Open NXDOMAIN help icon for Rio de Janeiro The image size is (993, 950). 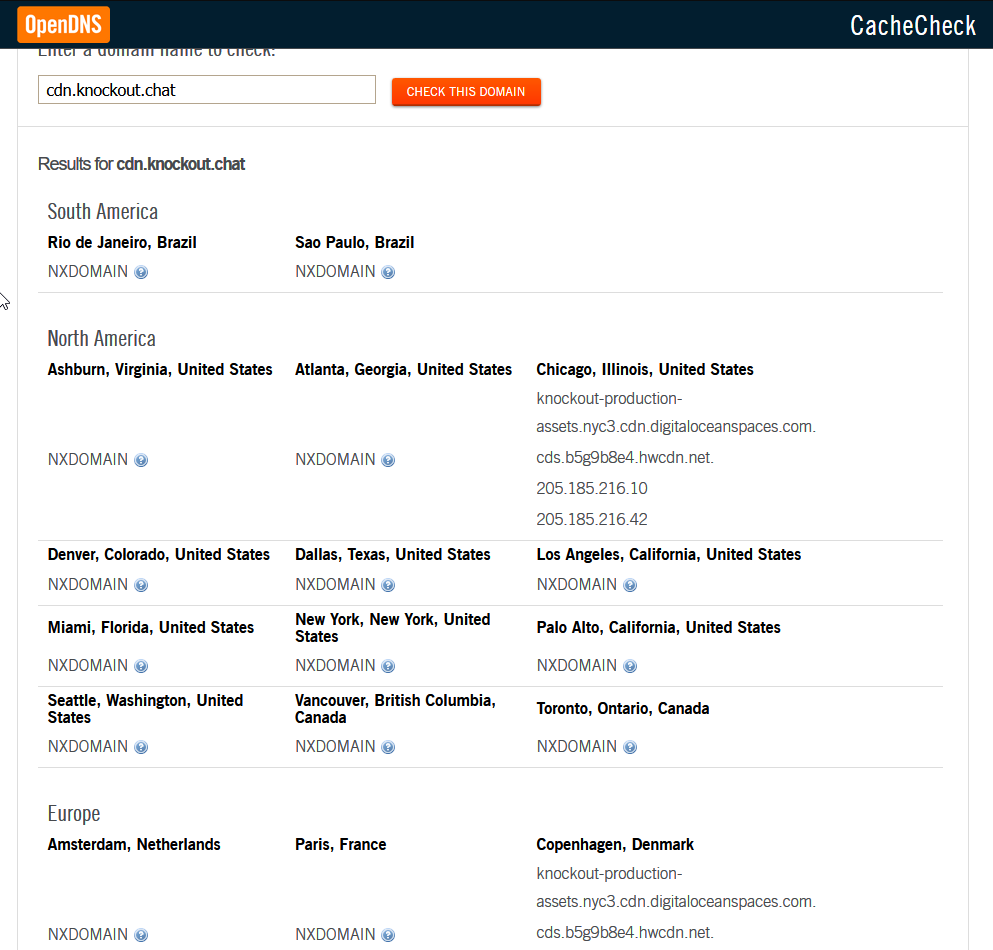coord(141,272)
